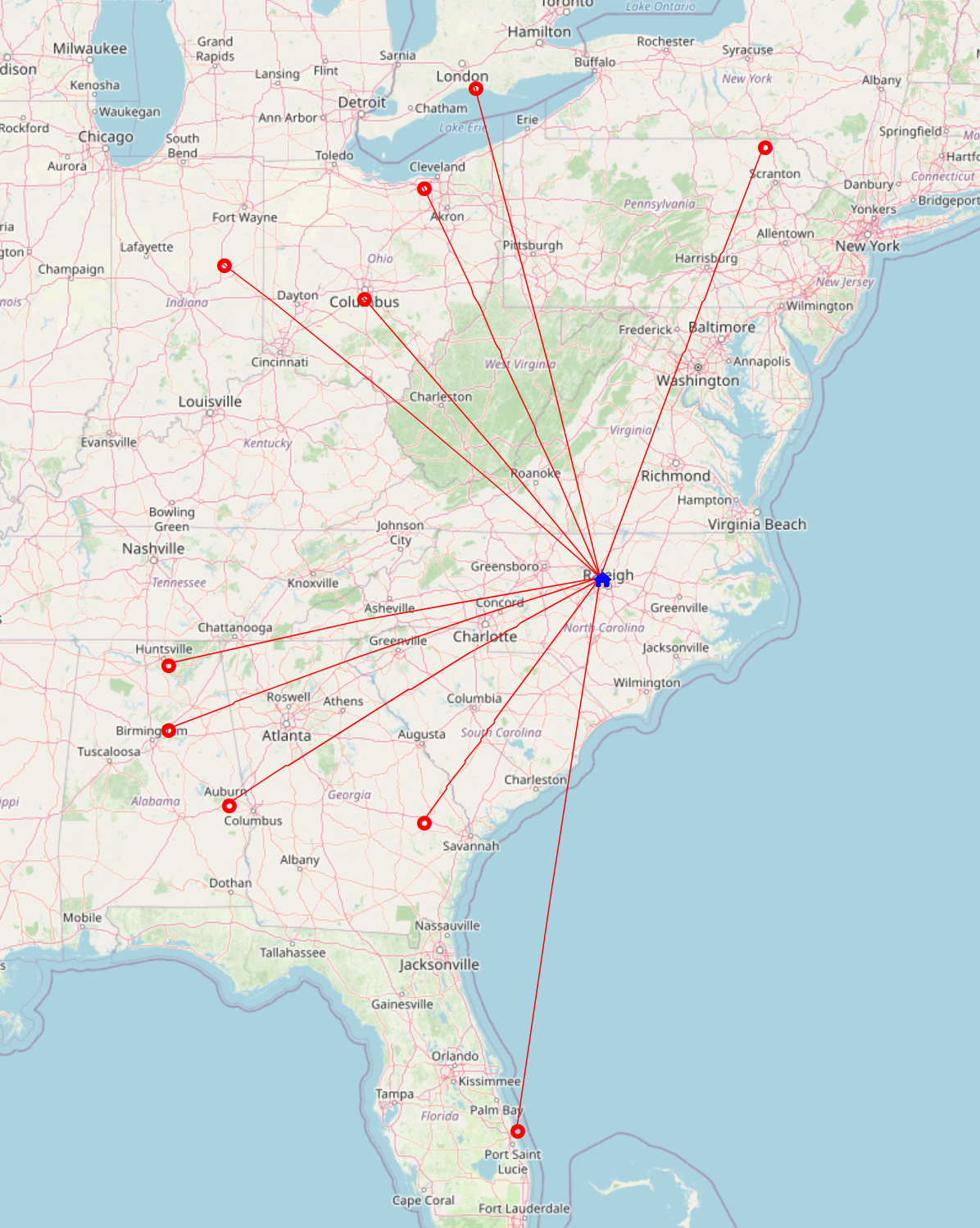The width and height of the screenshot is (980, 1228).
Task: Select the red marker near Cleveland
Action: (424, 189)
